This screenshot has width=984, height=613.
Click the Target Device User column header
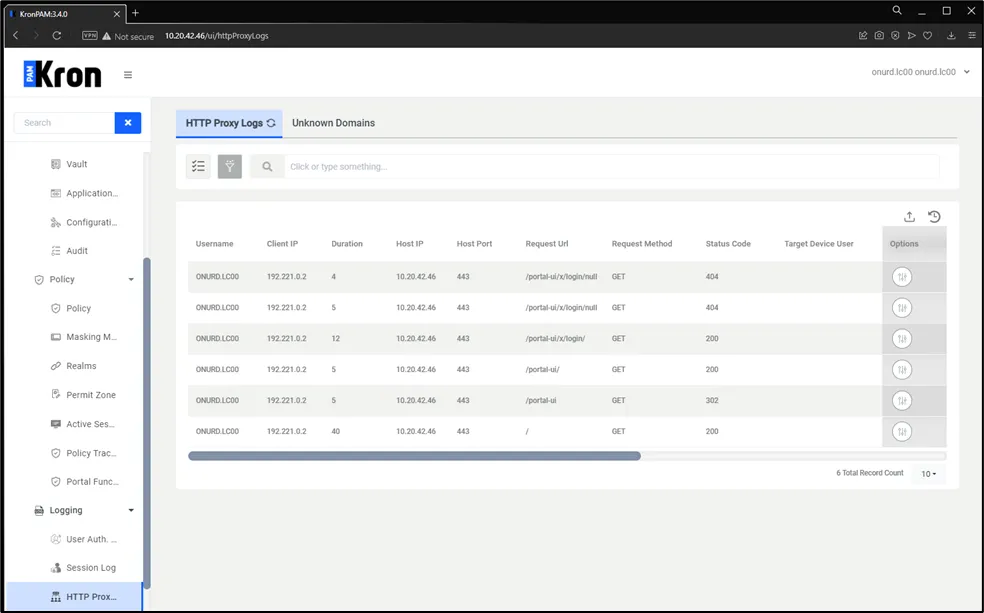click(x=818, y=243)
